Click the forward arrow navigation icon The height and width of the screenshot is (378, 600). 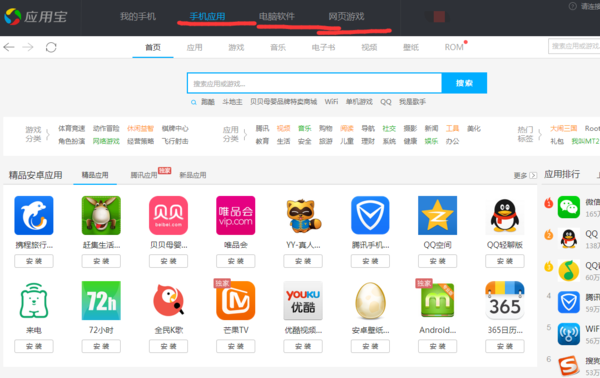(28, 47)
